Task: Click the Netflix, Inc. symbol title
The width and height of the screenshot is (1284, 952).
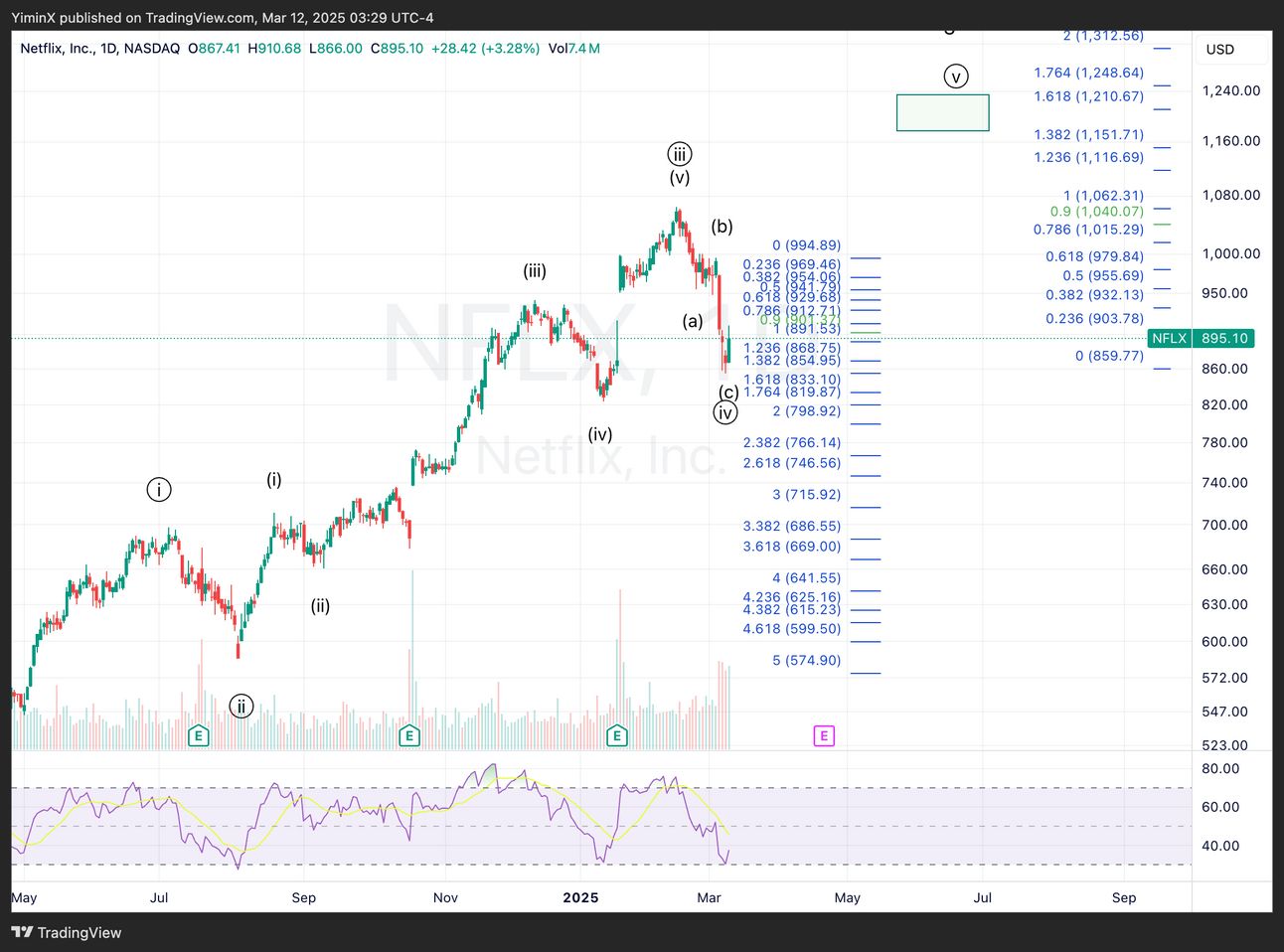Action: pos(100,48)
